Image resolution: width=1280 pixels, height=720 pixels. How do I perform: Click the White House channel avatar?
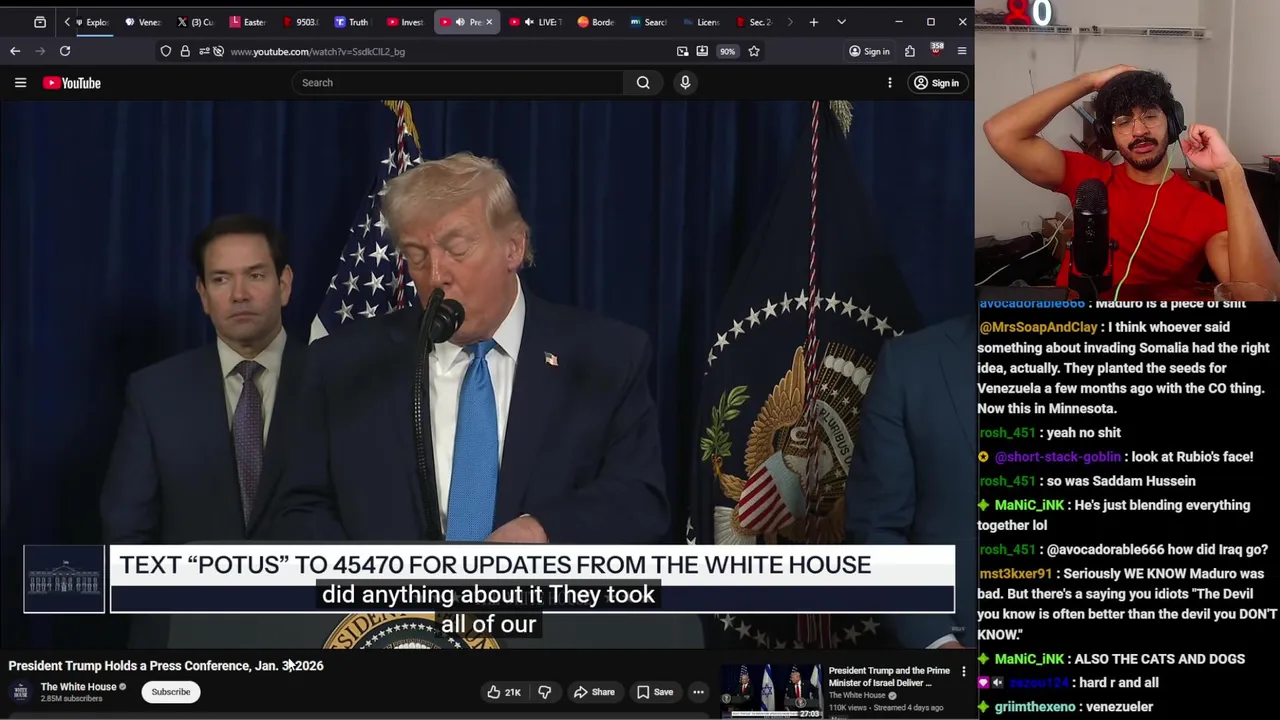[x=21, y=692]
